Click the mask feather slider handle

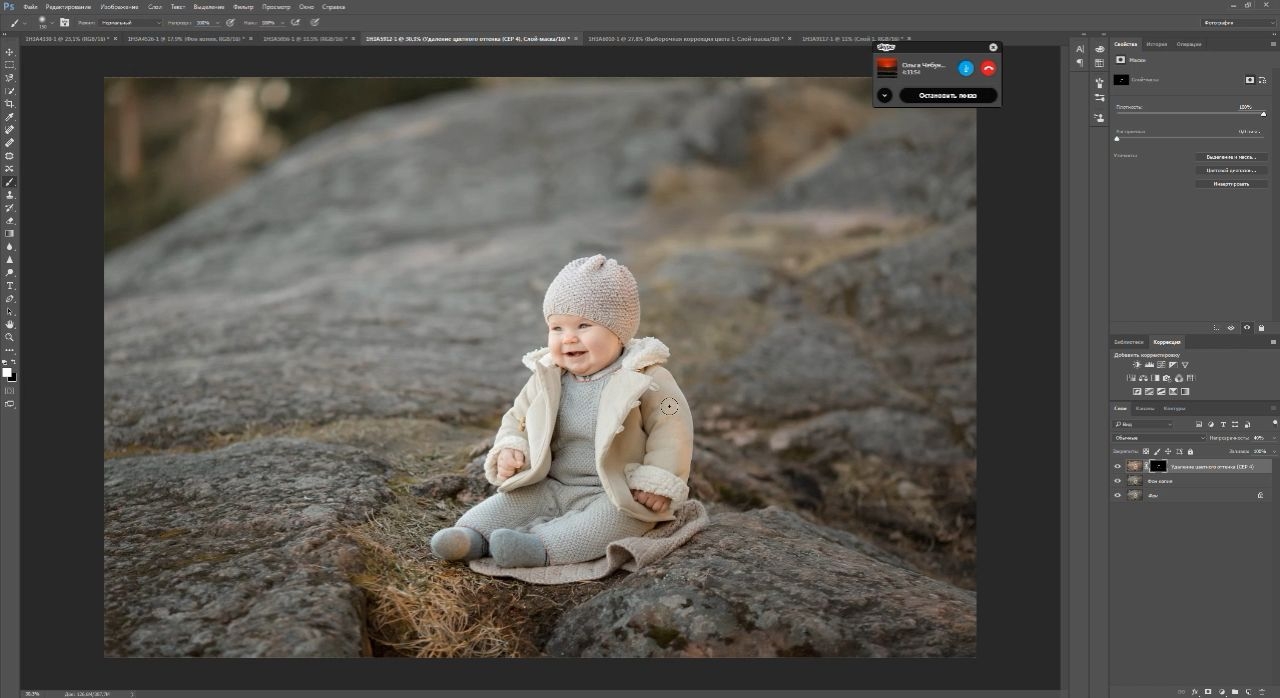tap(1117, 138)
